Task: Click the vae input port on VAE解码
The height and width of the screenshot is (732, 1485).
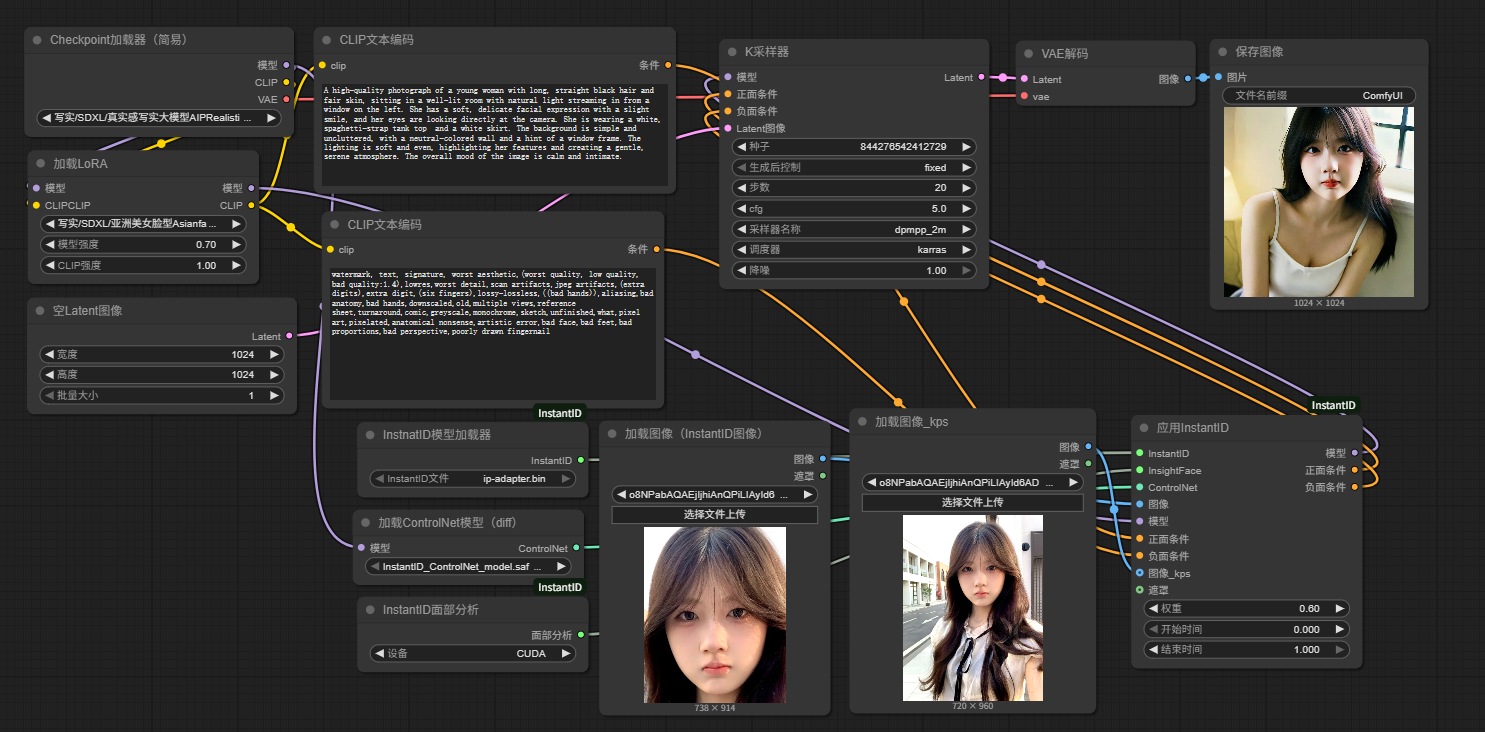Action: [1023, 97]
